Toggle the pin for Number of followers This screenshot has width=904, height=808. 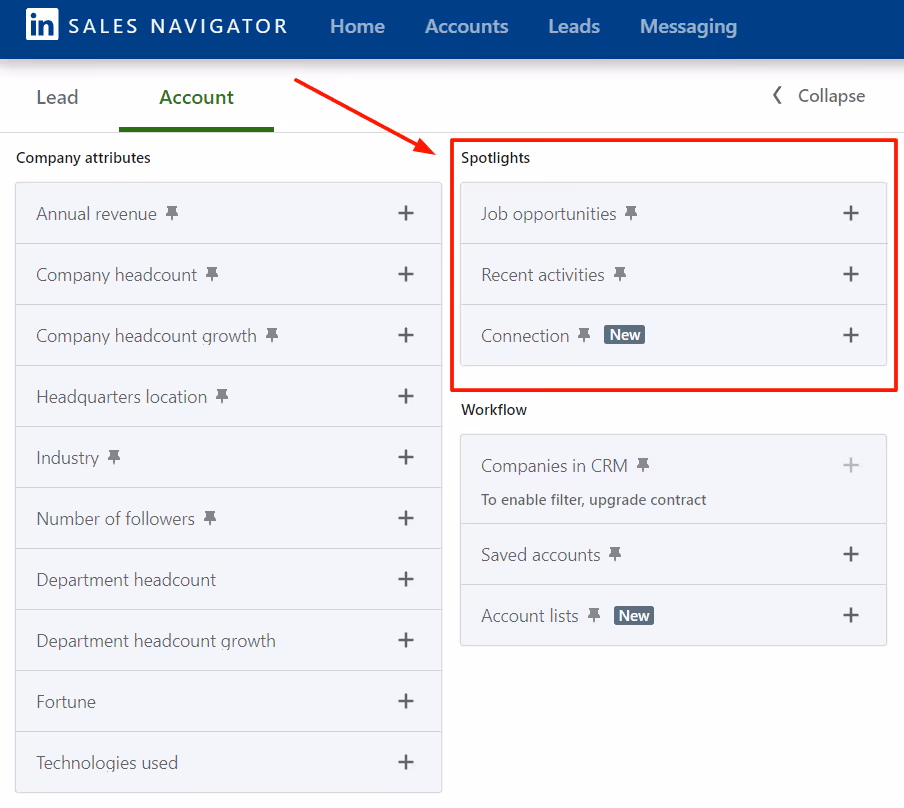[x=209, y=518]
